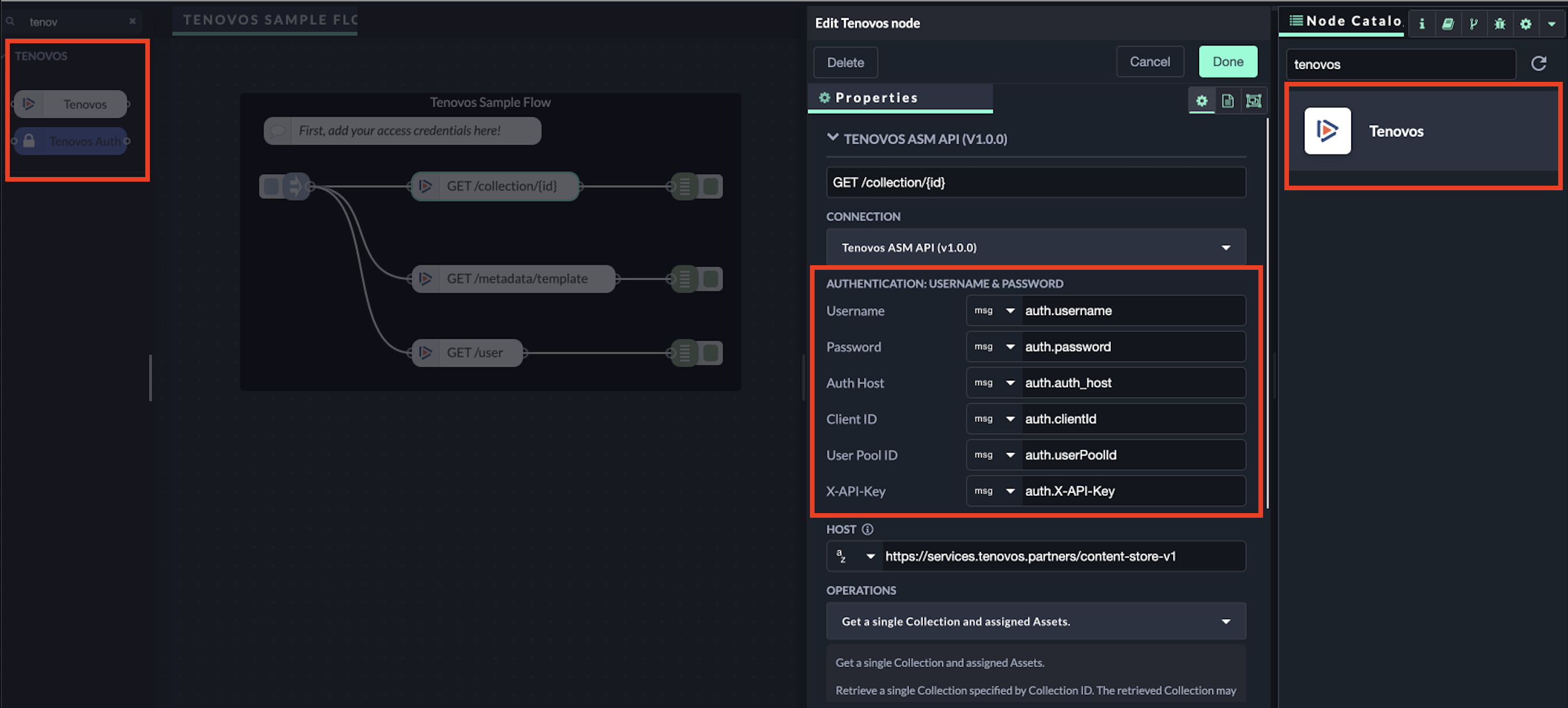Open the Operations dropdown
1568x708 pixels.
click(x=1035, y=621)
